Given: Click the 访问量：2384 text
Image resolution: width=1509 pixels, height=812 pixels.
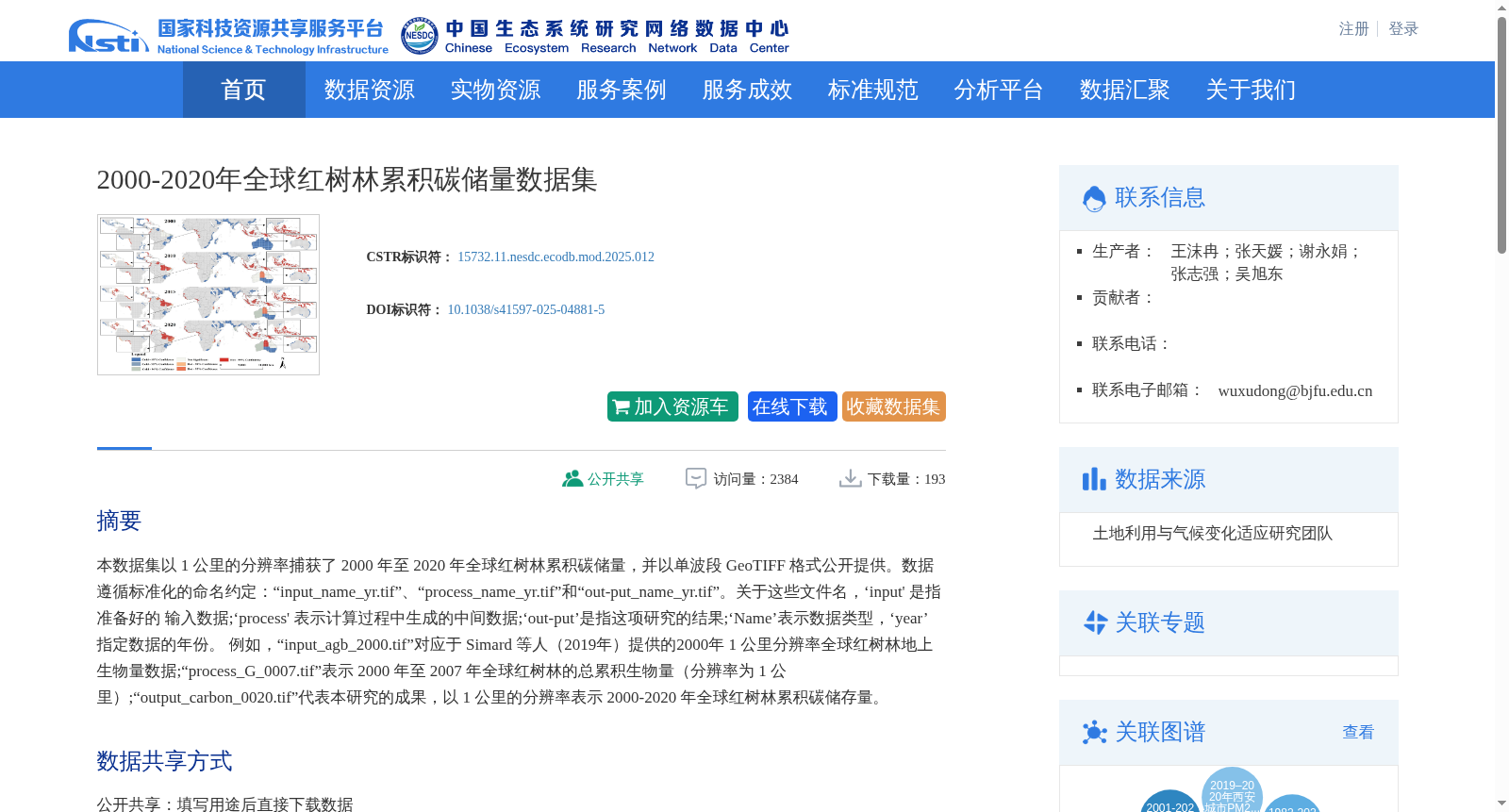Looking at the screenshot, I should pyautogui.click(x=755, y=479).
